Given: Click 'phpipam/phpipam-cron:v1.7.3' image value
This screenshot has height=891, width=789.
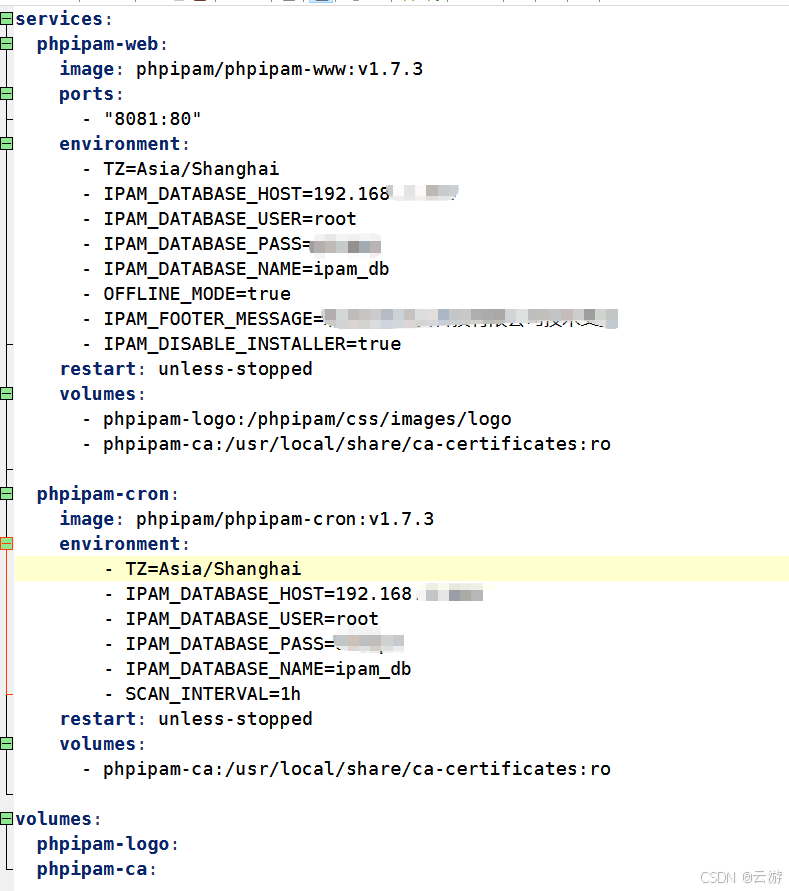Looking at the screenshot, I should click(x=285, y=519).
